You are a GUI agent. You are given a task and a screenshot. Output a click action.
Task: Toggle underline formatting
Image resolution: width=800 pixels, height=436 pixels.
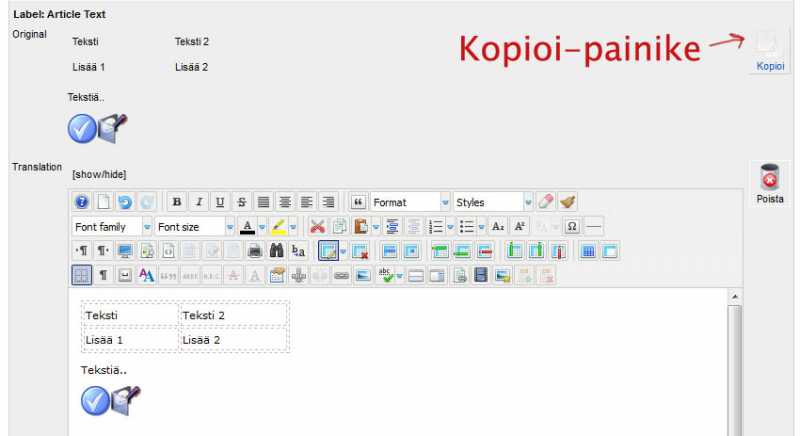220,202
